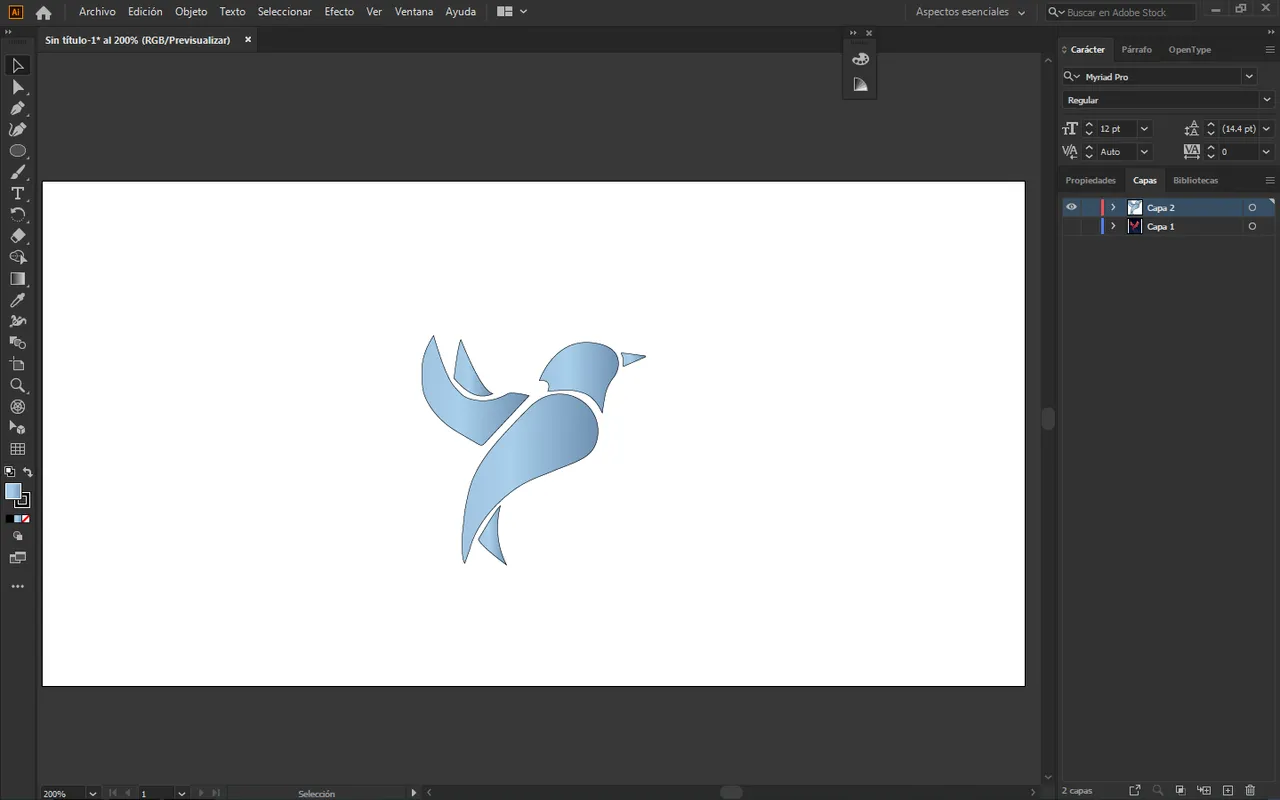Open Edit Toolbar three-dots button
Image resolution: width=1280 pixels, height=800 pixels.
click(18, 587)
